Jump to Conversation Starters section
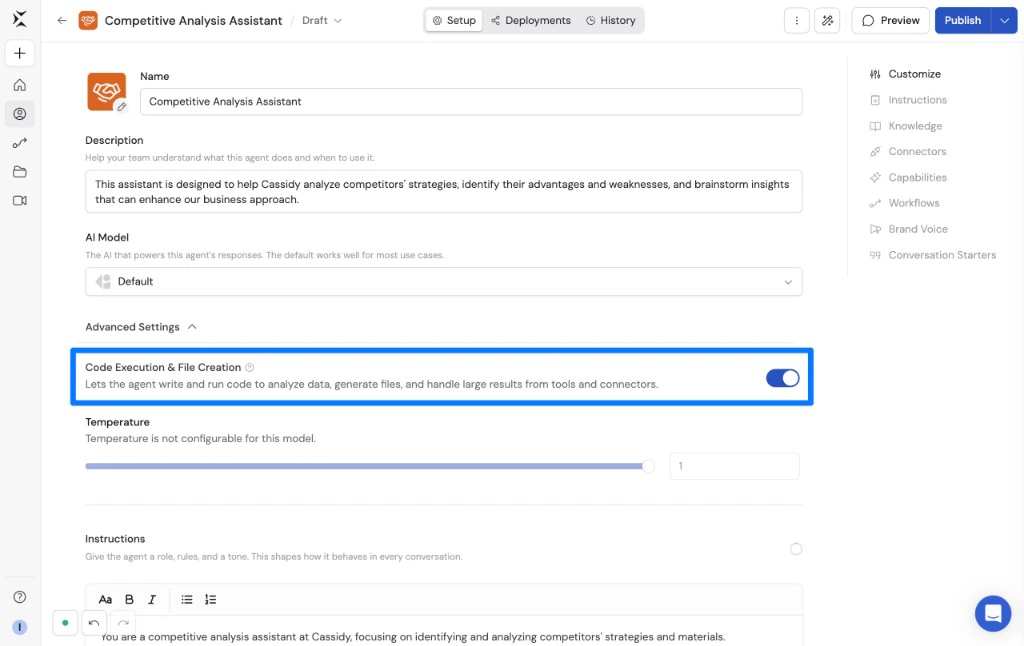 [x=933, y=255]
